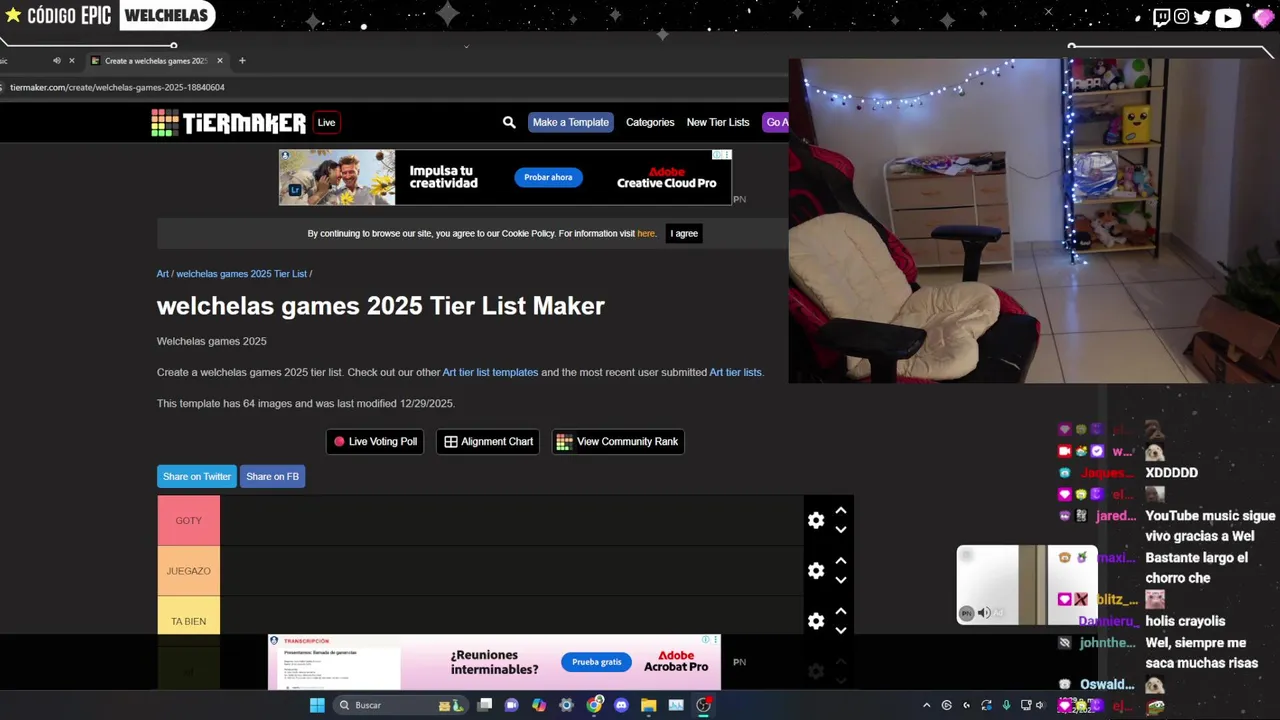The width and height of the screenshot is (1280, 720).
Task: Go to Art breadcrumb link
Action: (163, 274)
